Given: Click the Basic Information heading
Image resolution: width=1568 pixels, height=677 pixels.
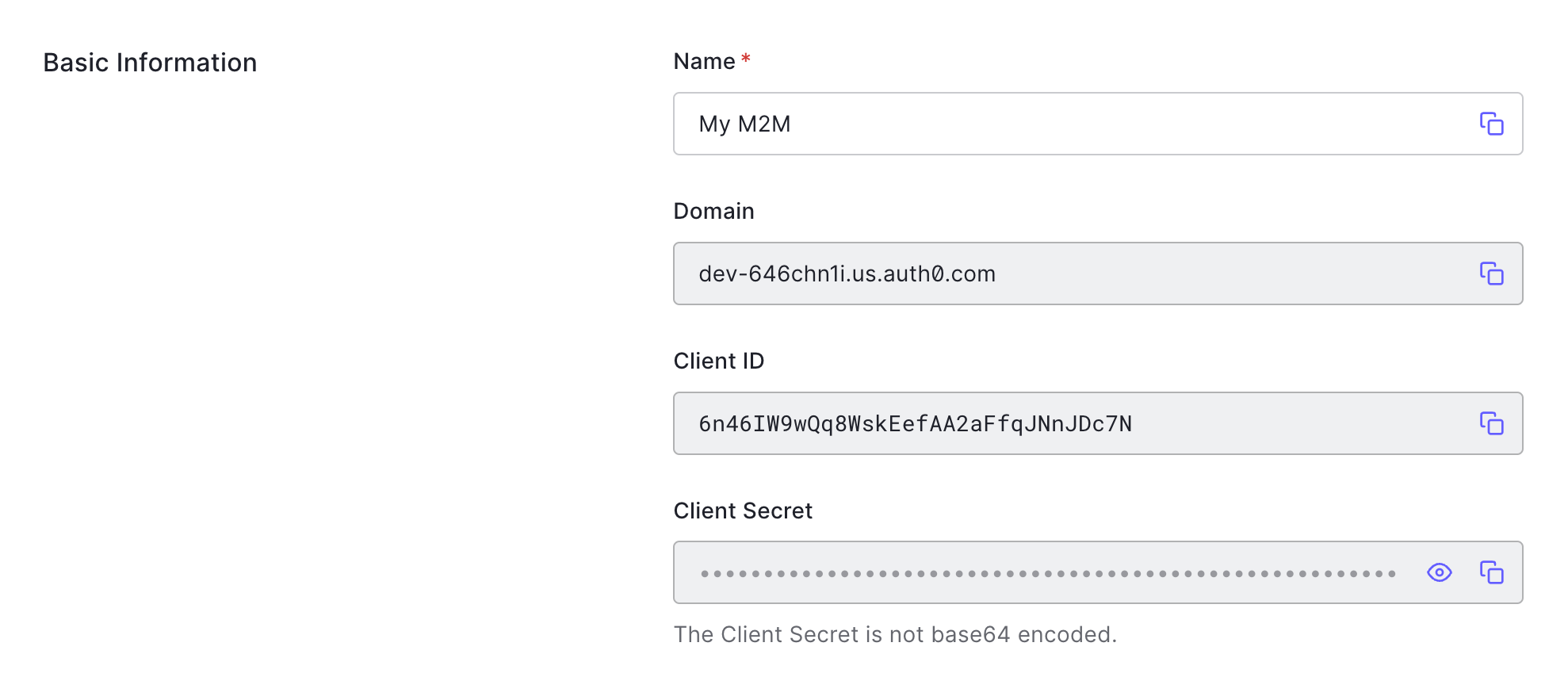Looking at the screenshot, I should pyautogui.click(x=150, y=62).
